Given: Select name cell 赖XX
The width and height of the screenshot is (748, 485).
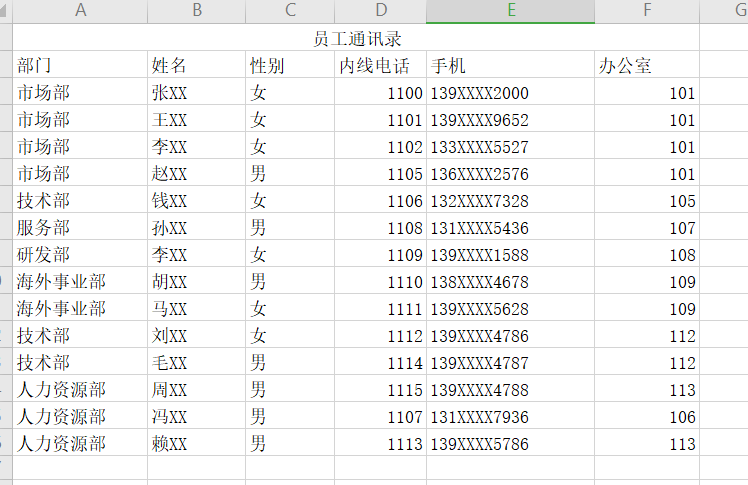Looking at the screenshot, I should pyautogui.click(x=197, y=443).
